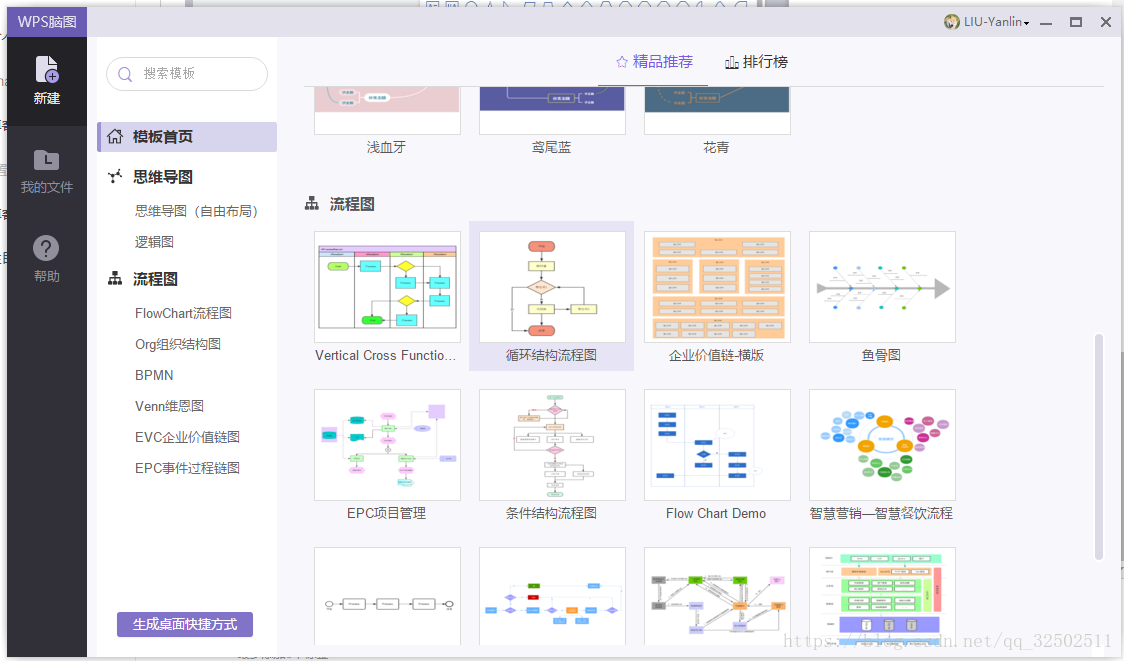Viewport: 1124px width, 661px height.
Task: Click the bar chart icon on 排行榜 tab
Action: [x=731, y=62]
